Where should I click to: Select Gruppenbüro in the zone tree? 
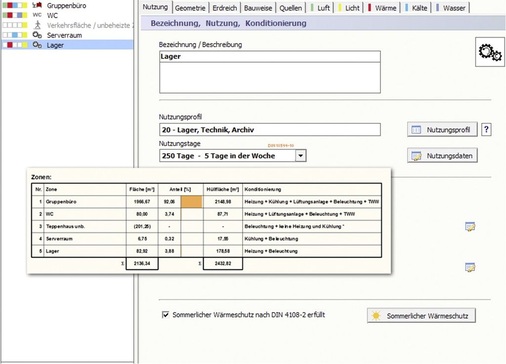tap(66, 5)
